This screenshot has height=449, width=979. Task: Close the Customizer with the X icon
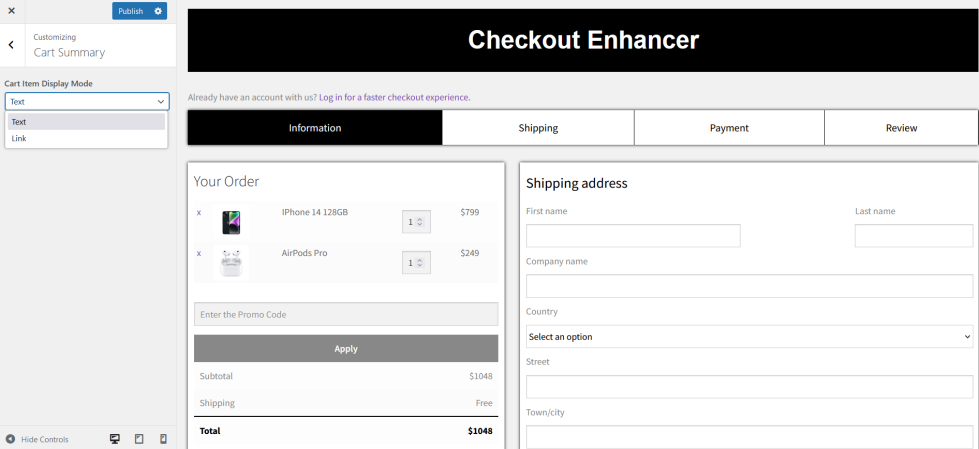12,11
